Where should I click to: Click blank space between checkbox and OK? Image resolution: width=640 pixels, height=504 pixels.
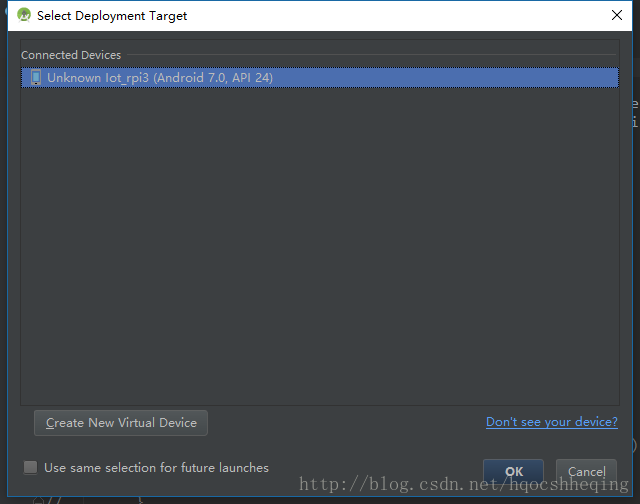pos(376,468)
